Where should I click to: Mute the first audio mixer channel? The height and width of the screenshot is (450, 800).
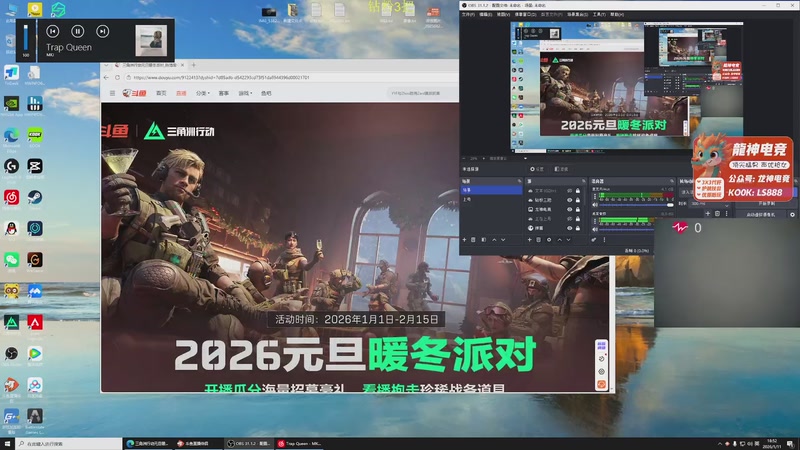point(595,205)
